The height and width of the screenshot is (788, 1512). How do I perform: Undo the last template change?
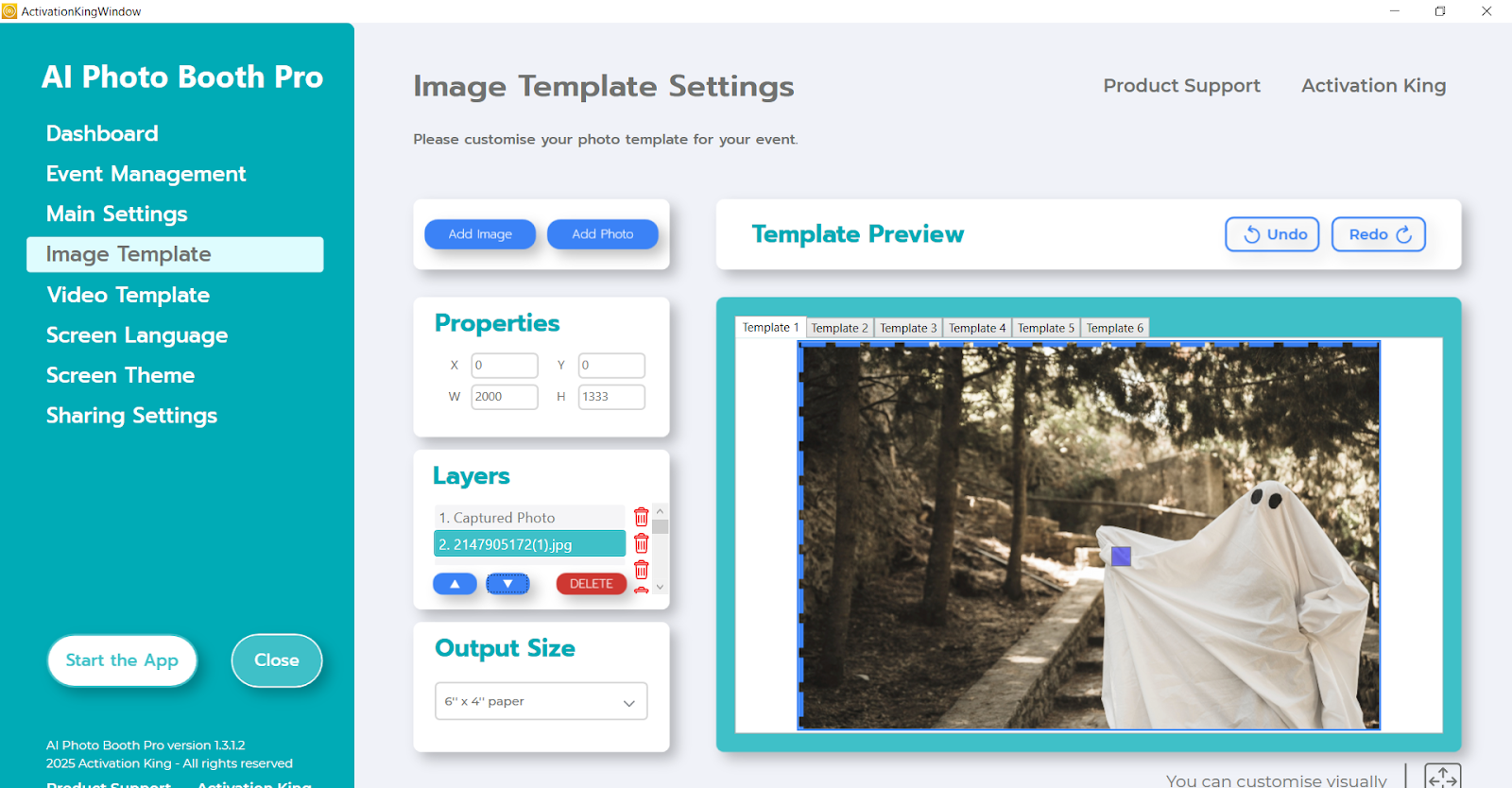tap(1272, 234)
